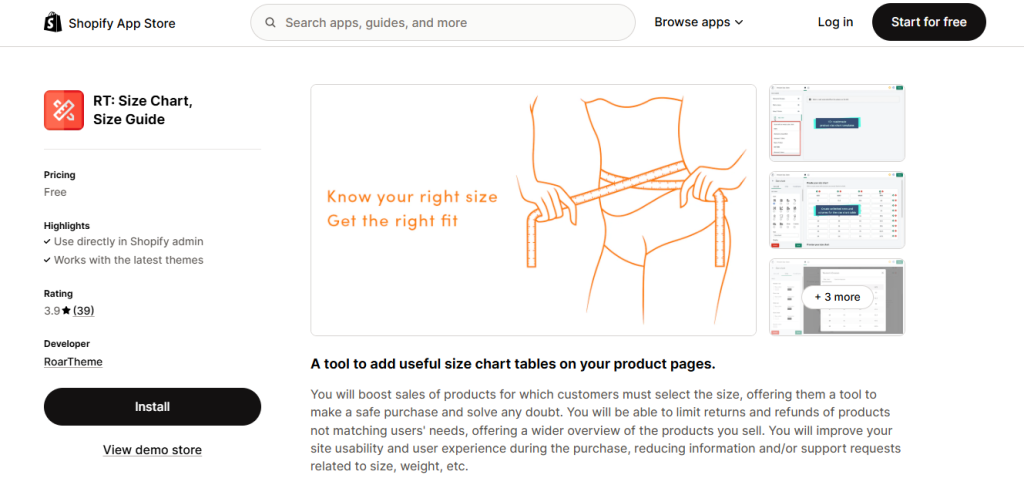Image resolution: width=1024 pixels, height=485 pixels.
Task: Expand the Browse apps dropdown
Action: pos(698,22)
